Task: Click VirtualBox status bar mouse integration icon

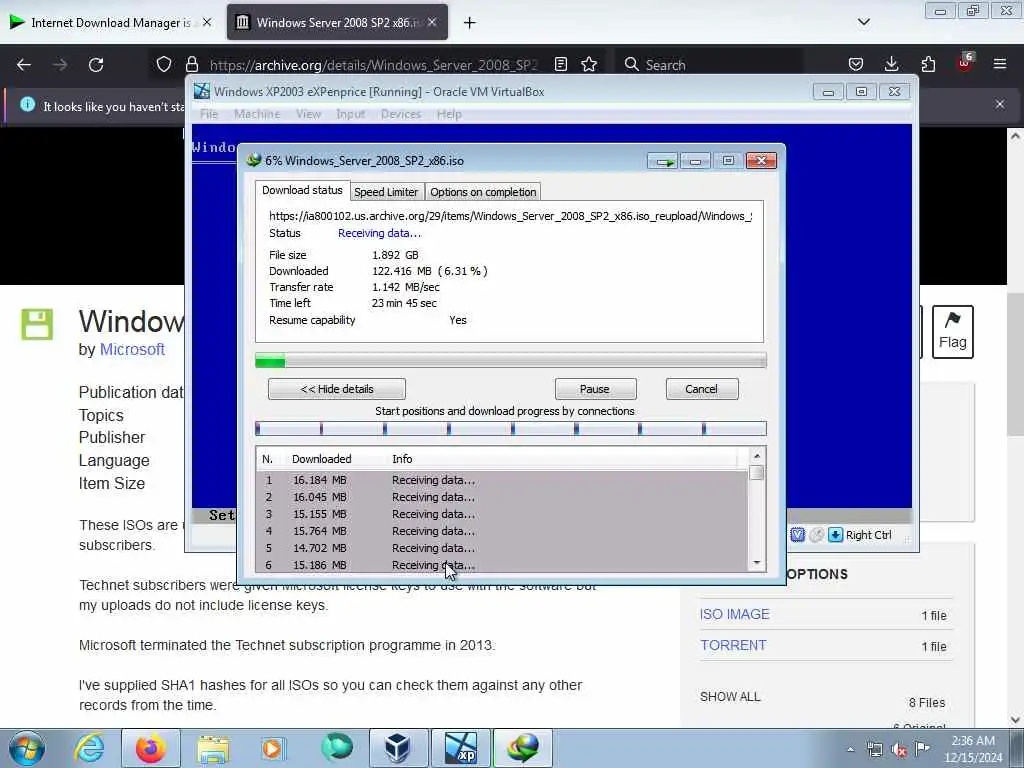Action: [x=816, y=535]
